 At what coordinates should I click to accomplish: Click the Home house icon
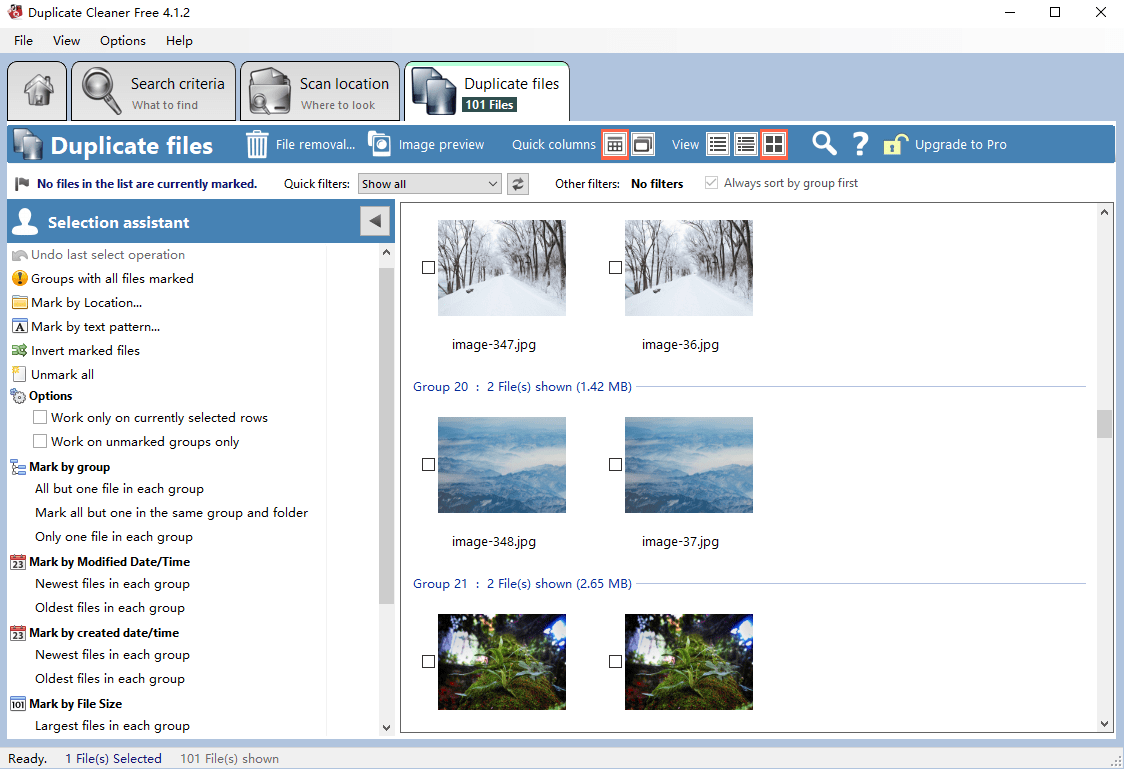pyautogui.click(x=36, y=90)
